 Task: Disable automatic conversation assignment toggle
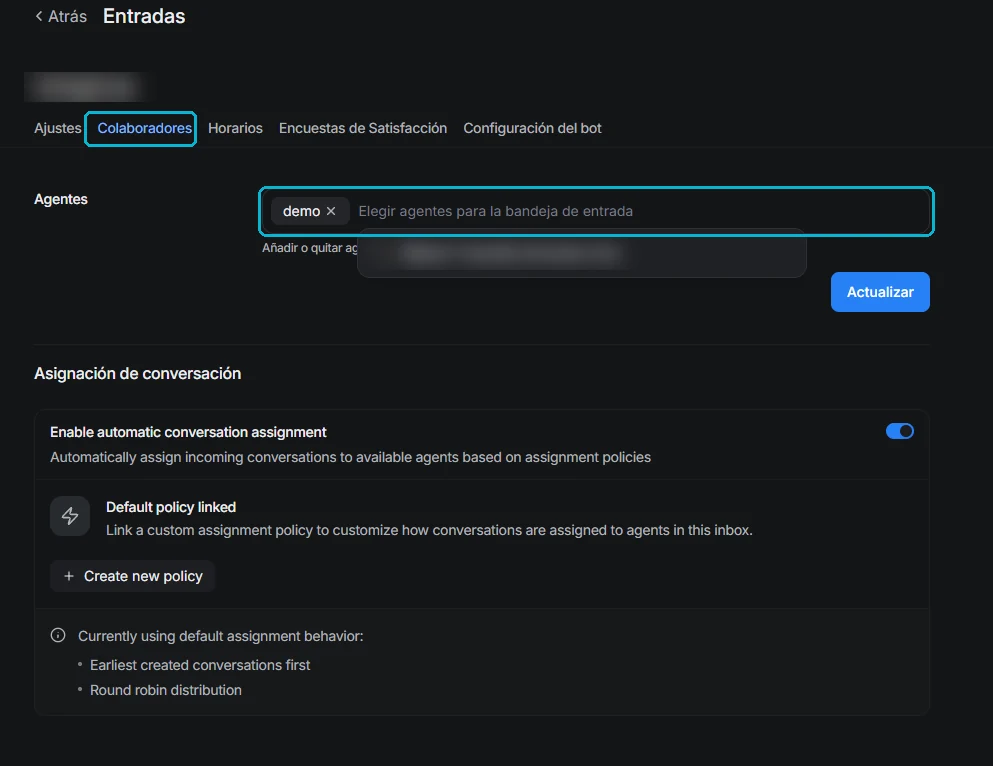(x=899, y=431)
